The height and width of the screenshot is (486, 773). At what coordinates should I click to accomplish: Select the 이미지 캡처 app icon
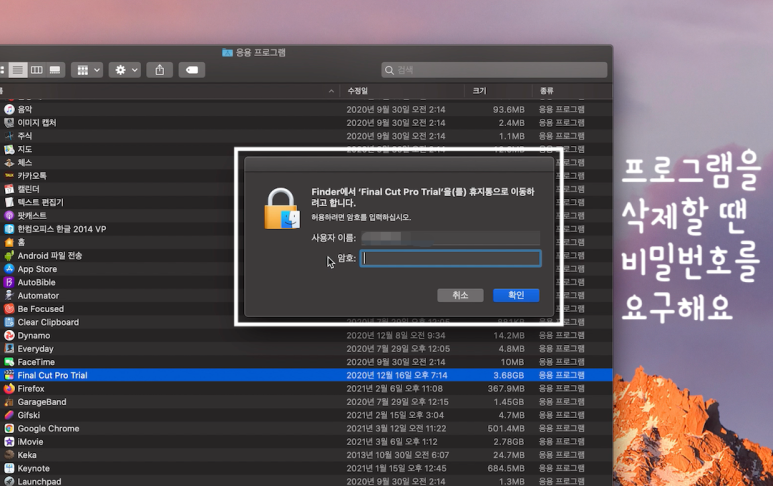coord(9,123)
